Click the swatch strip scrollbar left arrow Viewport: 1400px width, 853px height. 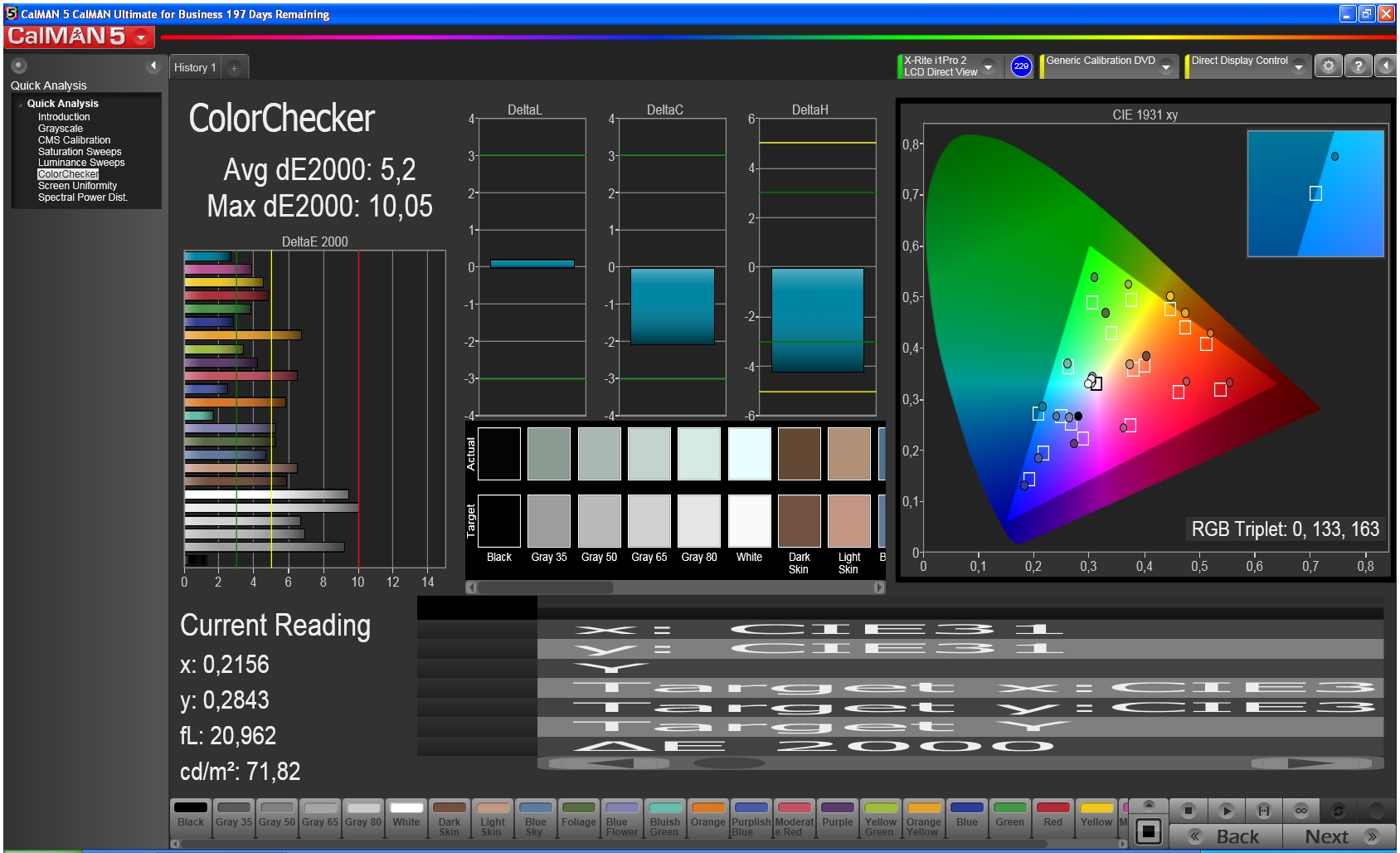pyautogui.click(x=471, y=587)
